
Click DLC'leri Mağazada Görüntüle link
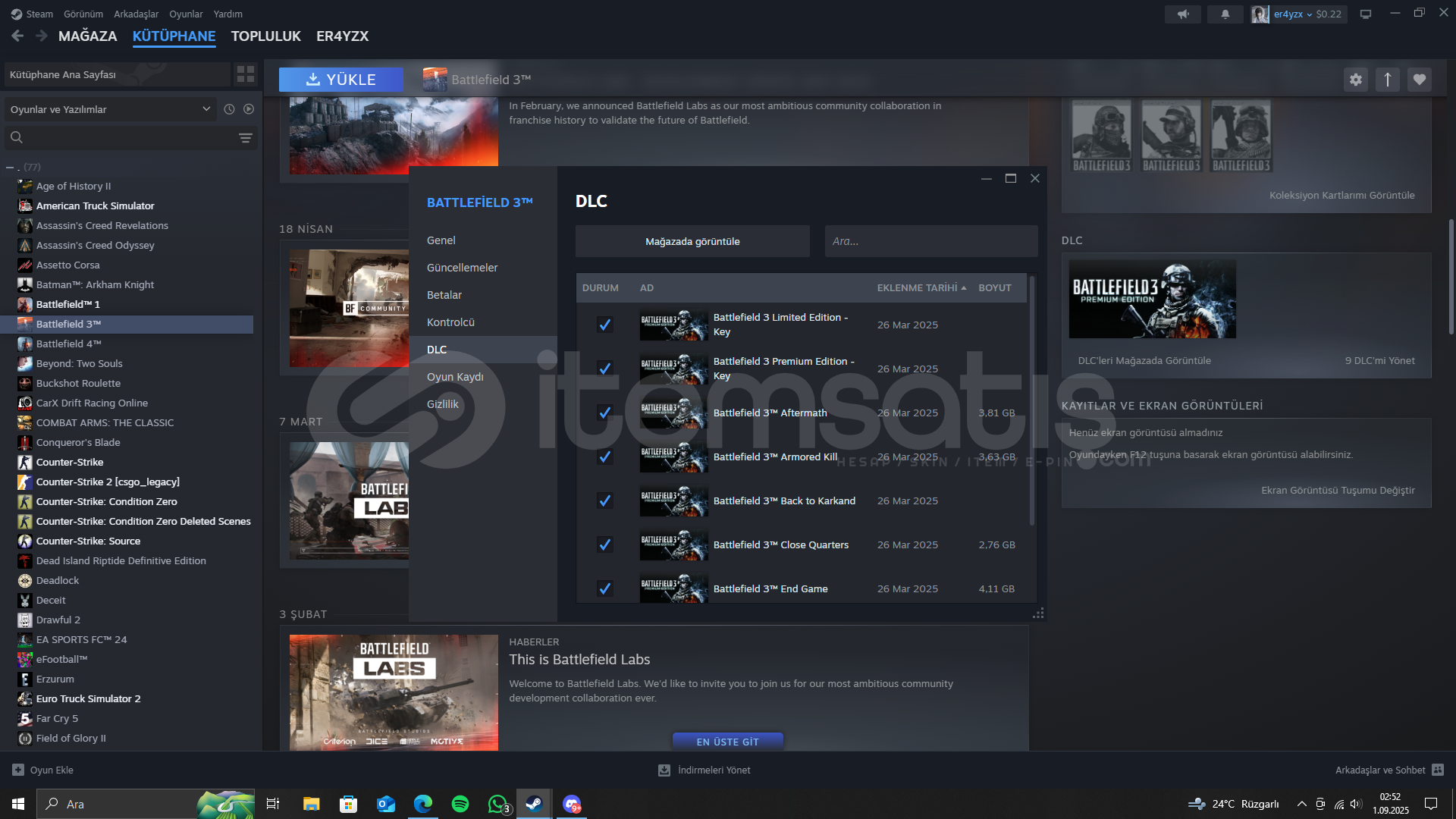tap(1144, 360)
